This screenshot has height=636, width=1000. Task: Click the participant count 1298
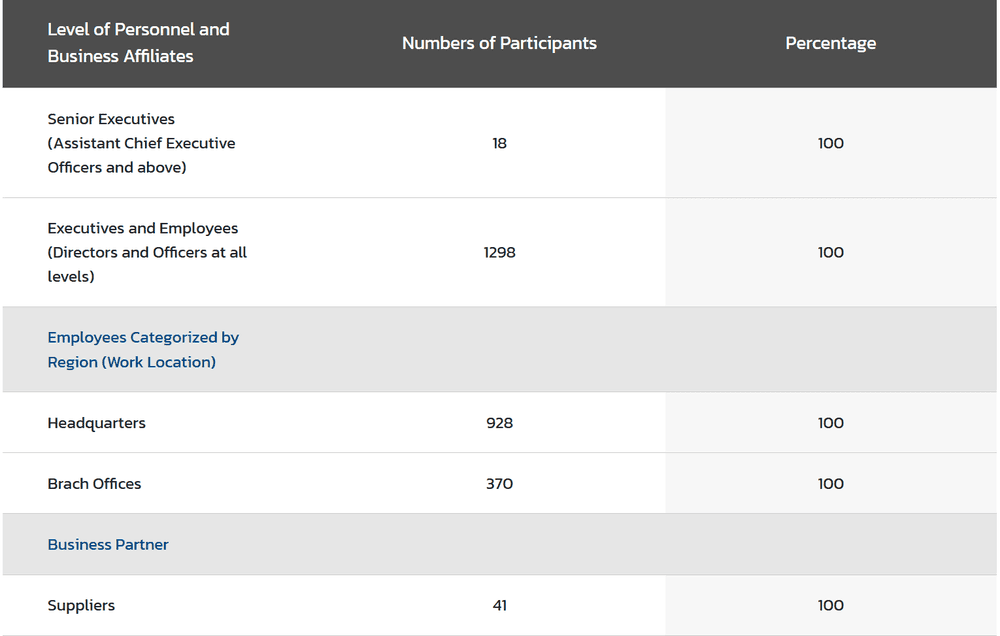tap(499, 252)
